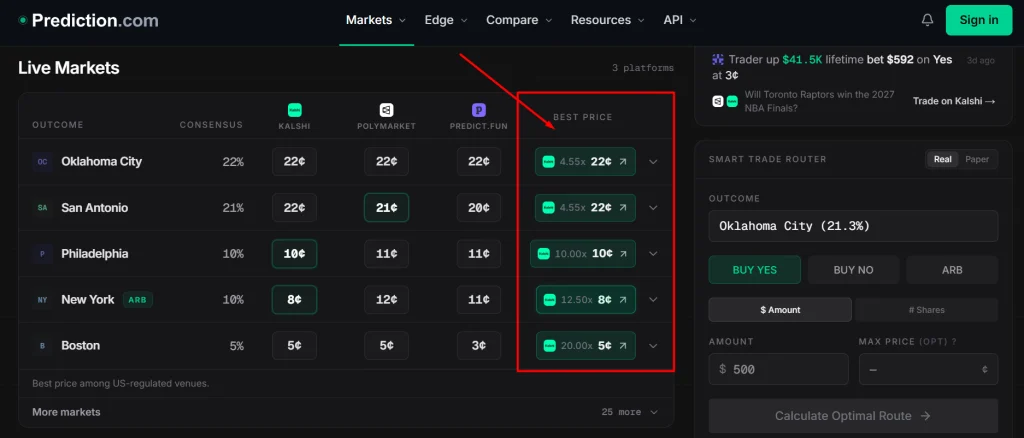Click the New York NY team badge
The image size is (1024, 438).
pyautogui.click(x=42, y=300)
